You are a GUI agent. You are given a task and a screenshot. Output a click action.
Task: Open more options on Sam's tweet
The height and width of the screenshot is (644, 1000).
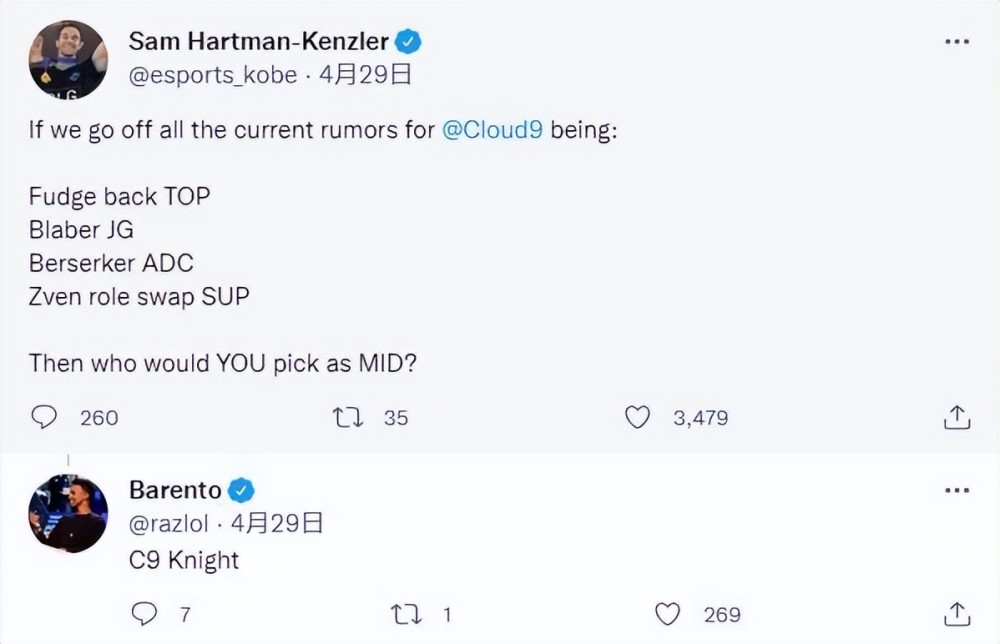[x=957, y=42]
